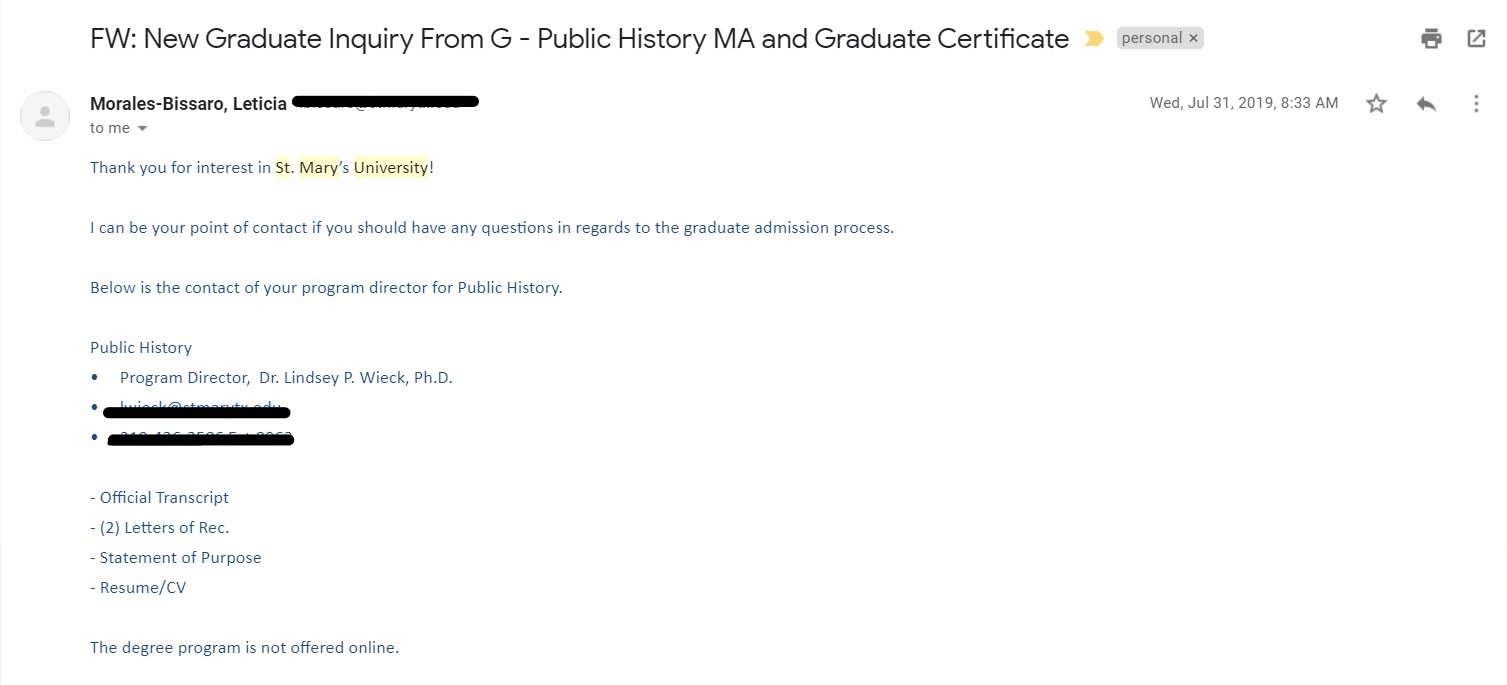Click the highlighted word "Mary"
The image size is (1507, 685).
pos(318,168)
